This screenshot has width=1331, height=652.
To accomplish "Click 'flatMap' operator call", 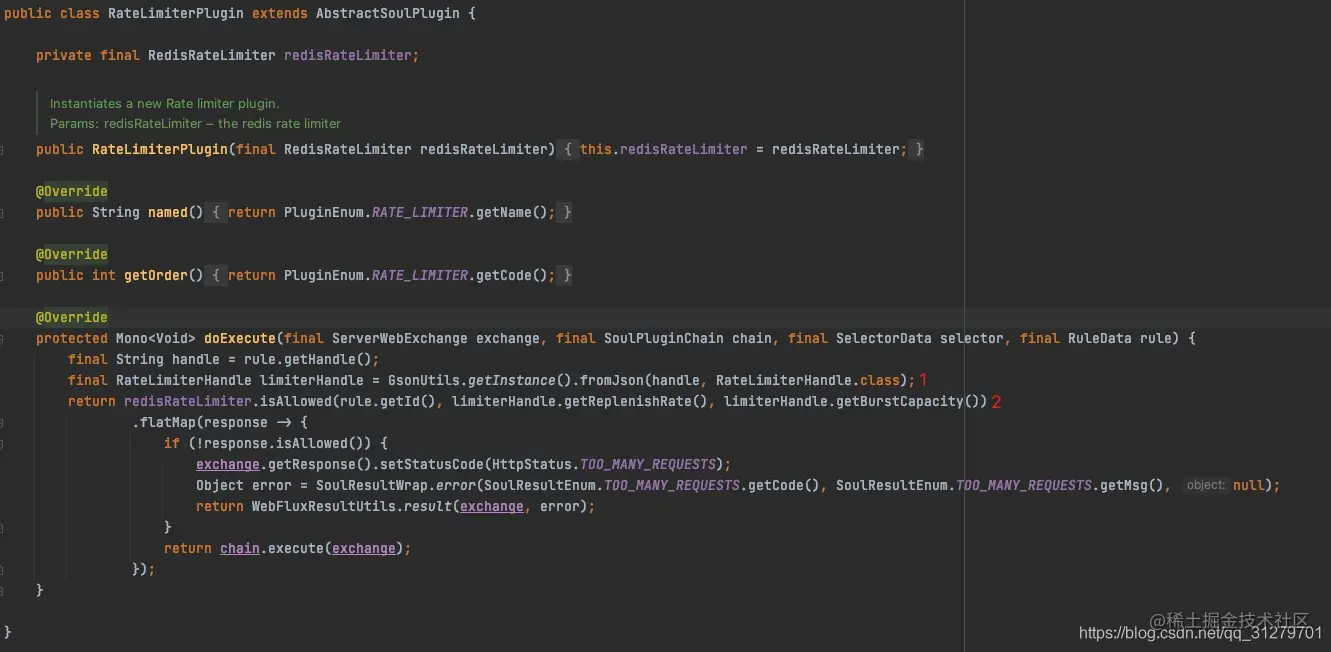I will click(x=168, y=422).
